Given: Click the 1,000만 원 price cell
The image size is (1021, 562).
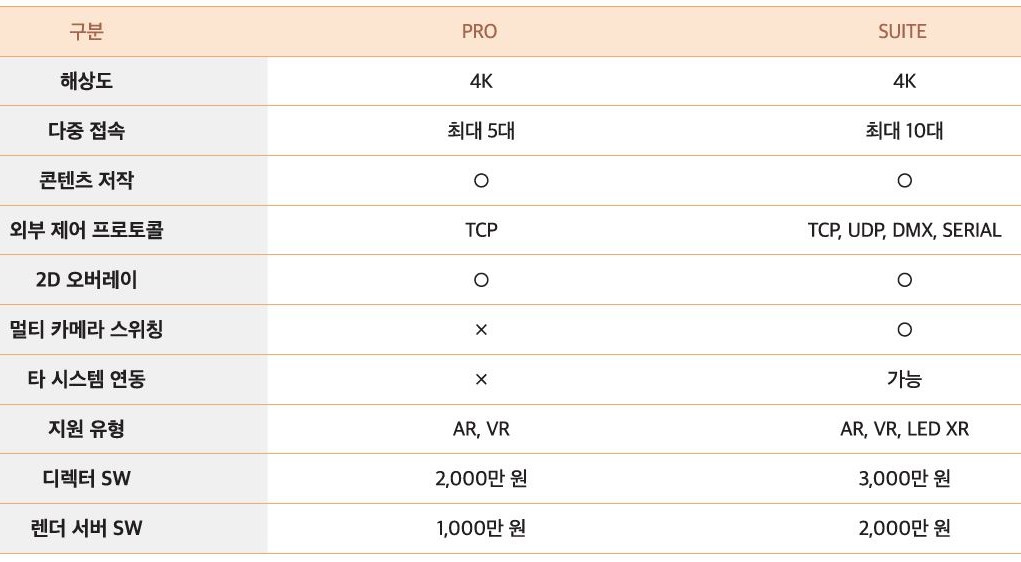Looking at the screenshot, I should coord(481,528).
